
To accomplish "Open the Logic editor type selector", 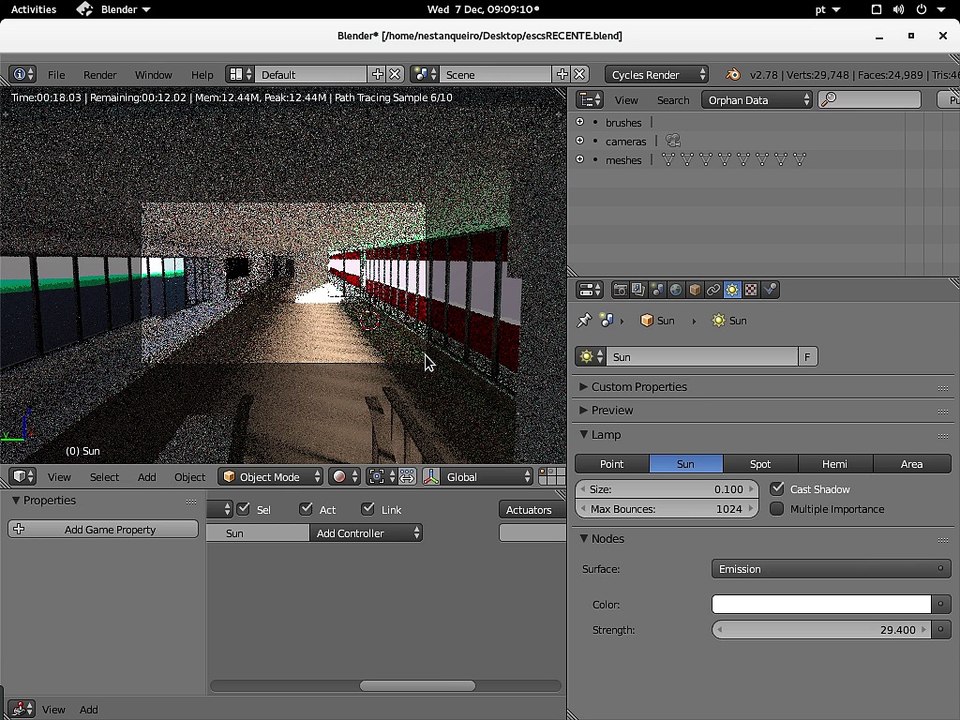I will click(21, 709).
